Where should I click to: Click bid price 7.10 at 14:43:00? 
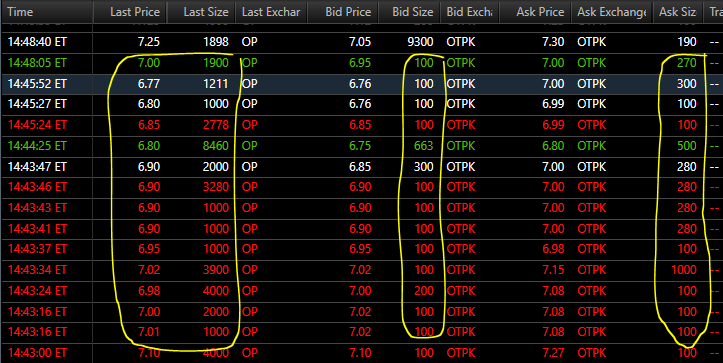[x=360, y=353]
